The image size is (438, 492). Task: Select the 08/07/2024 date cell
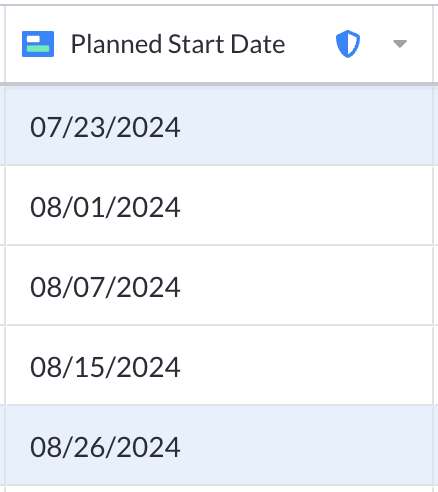click(x=219, y=286)
